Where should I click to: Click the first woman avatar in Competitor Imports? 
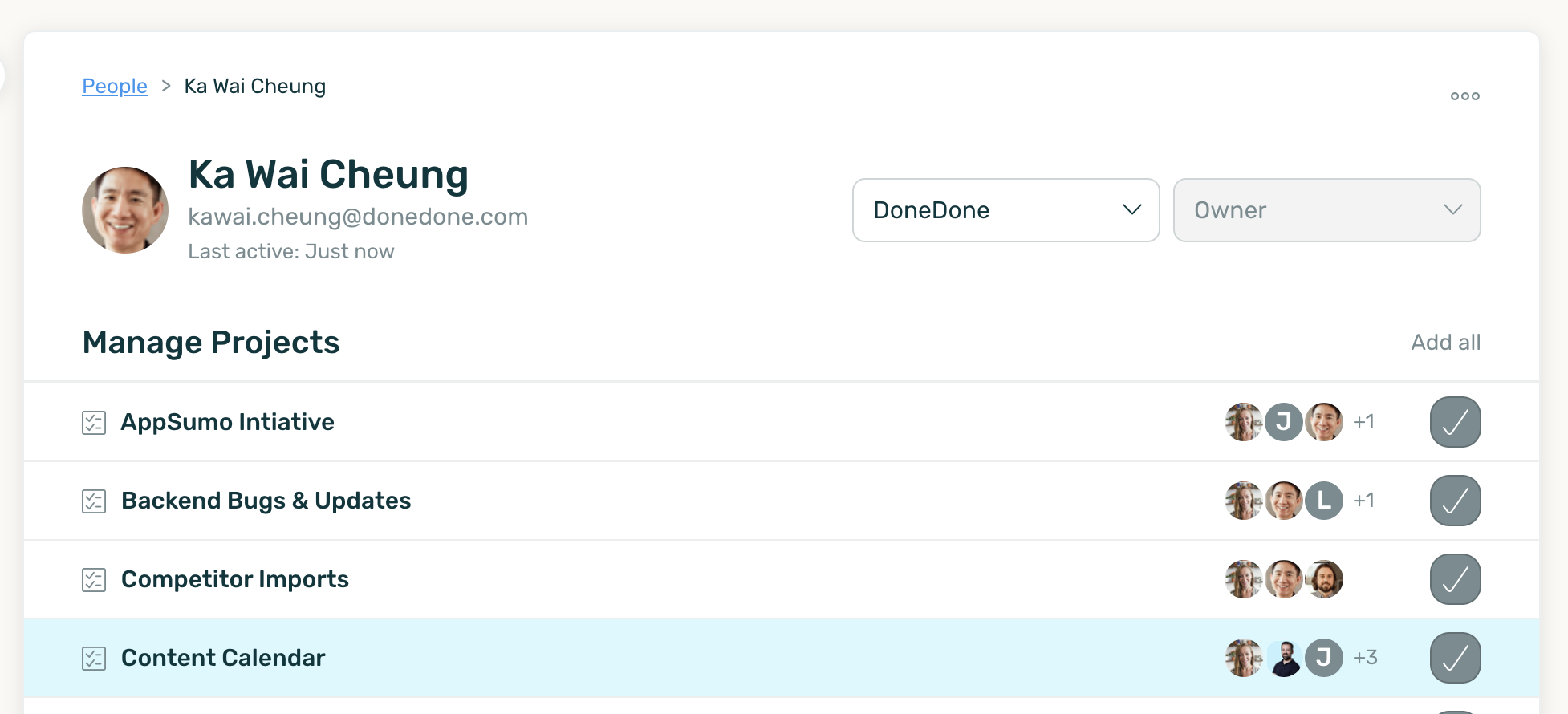click(x=1244, y=579)
